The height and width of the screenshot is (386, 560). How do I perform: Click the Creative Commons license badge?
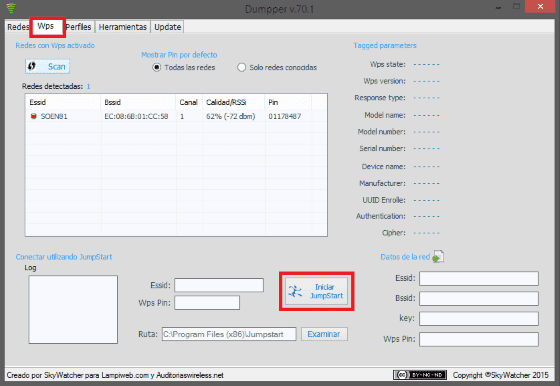point(420,375)
